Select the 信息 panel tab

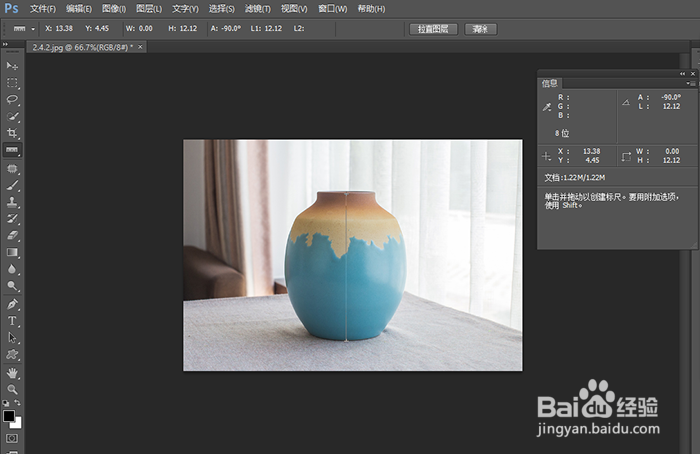tap(550, 83)
